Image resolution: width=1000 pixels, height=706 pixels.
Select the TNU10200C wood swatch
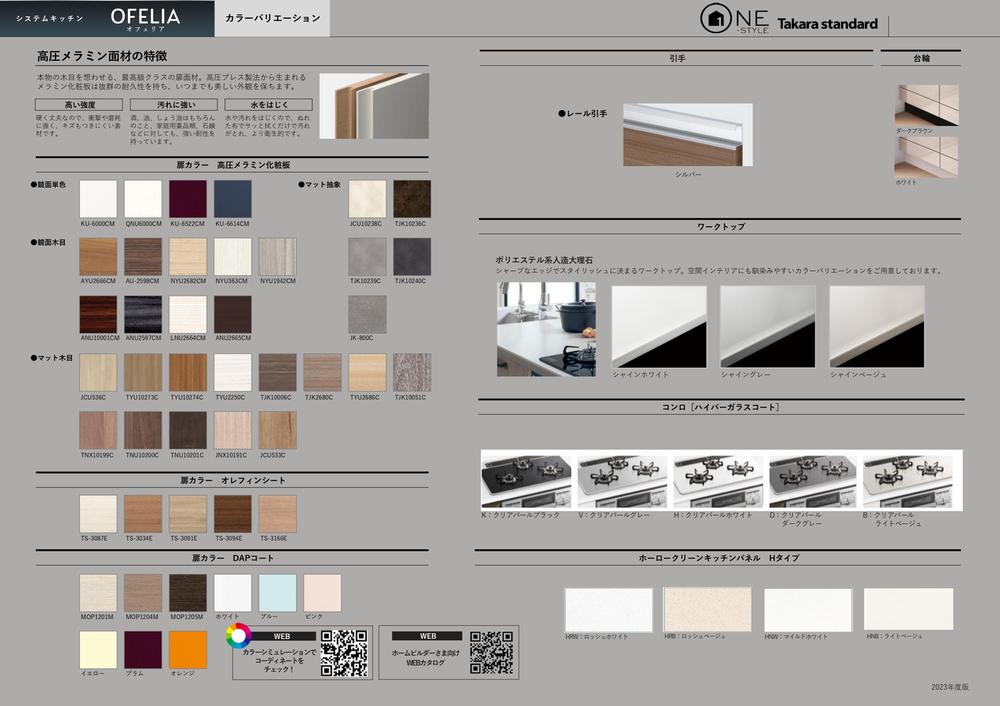(143, 430)
